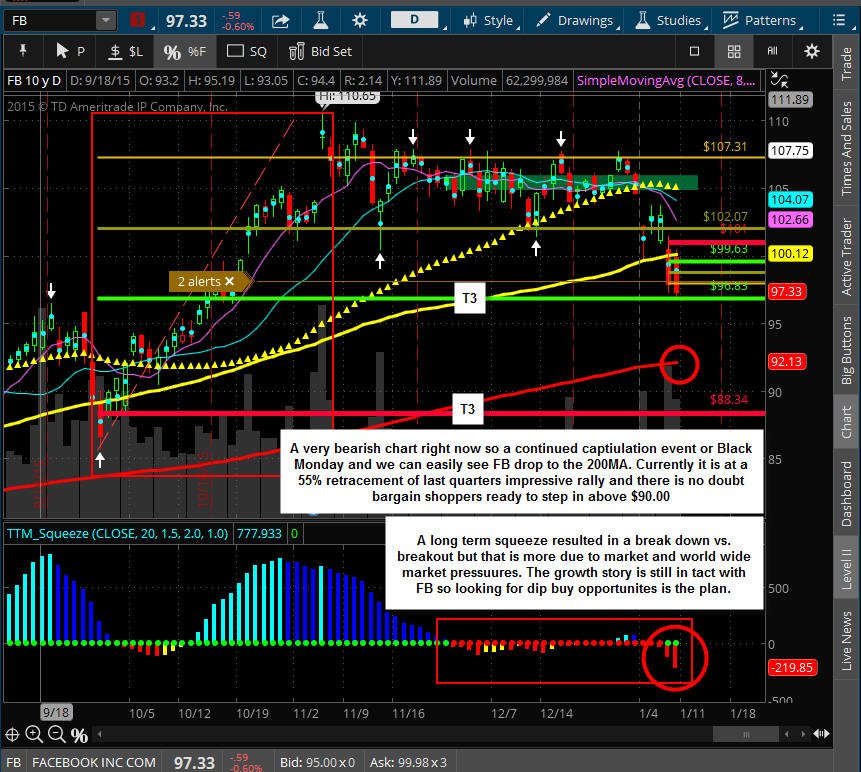
Task: Click the Bid Set tool
Action: tap(320, 52)
